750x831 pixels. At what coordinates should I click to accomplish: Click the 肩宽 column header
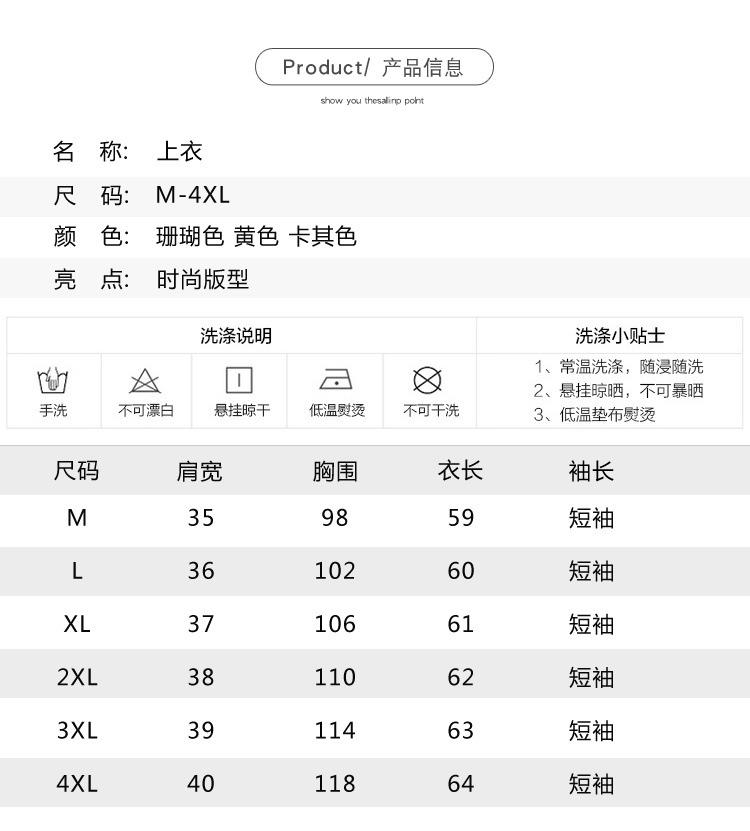pos(200,471)
